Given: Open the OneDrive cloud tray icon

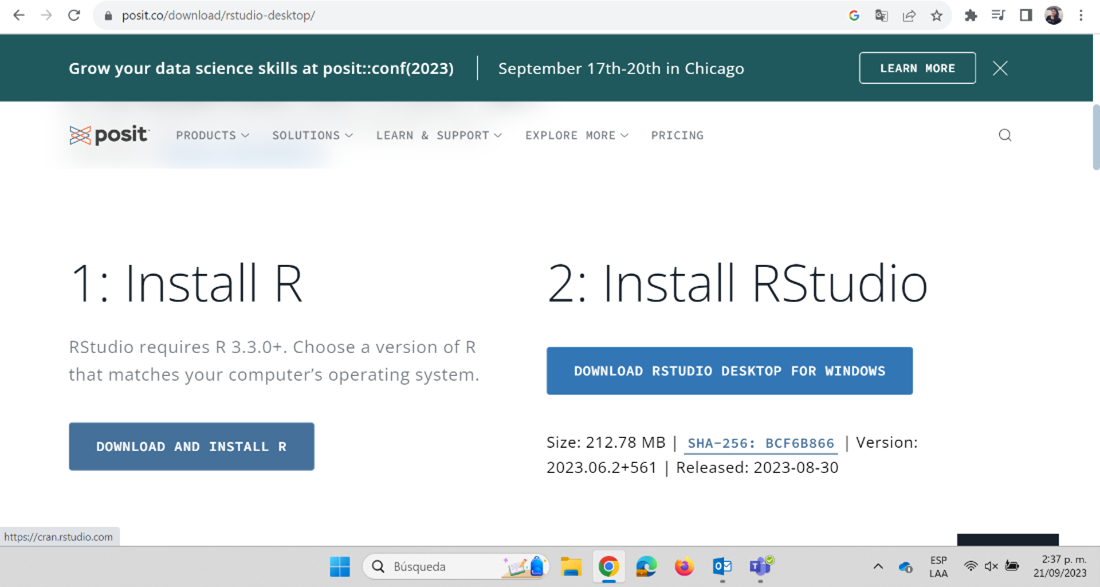Looking at the screenshot, I should (906, 567).
